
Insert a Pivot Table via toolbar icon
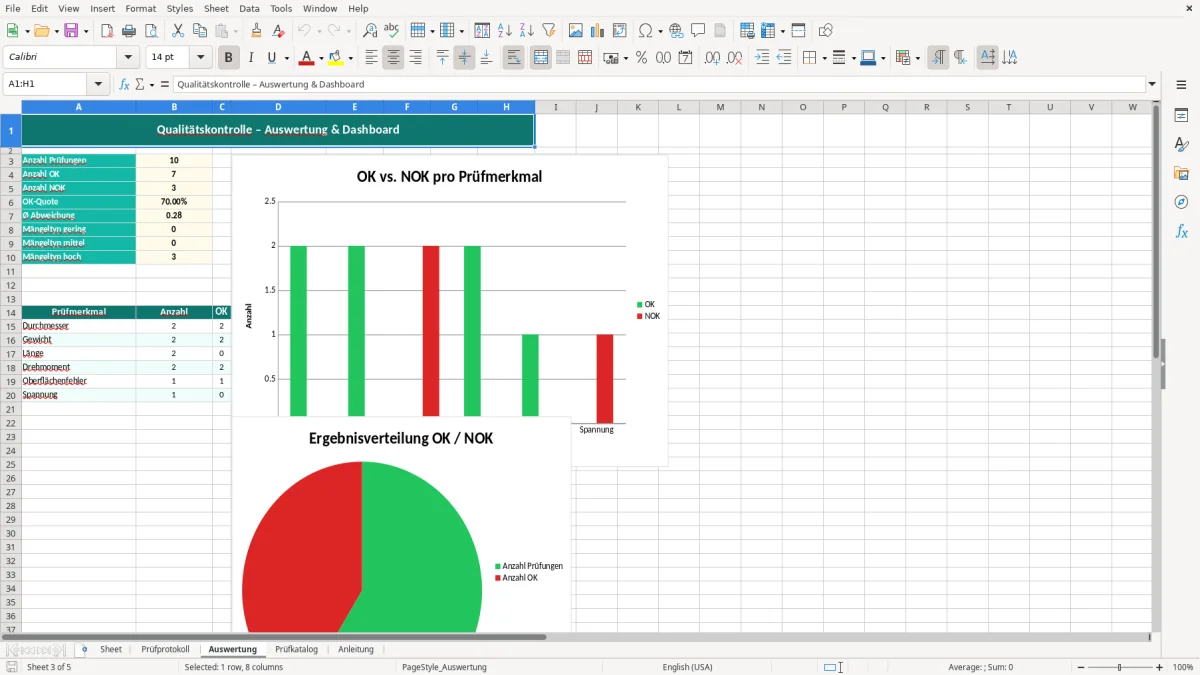tap(620, 31)
